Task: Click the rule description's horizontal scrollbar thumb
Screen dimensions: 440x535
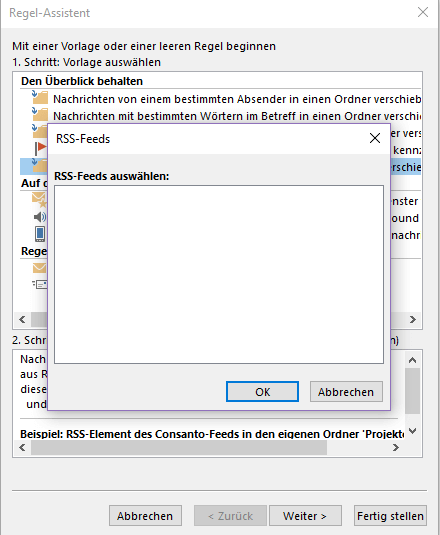Action: (179, 447)
